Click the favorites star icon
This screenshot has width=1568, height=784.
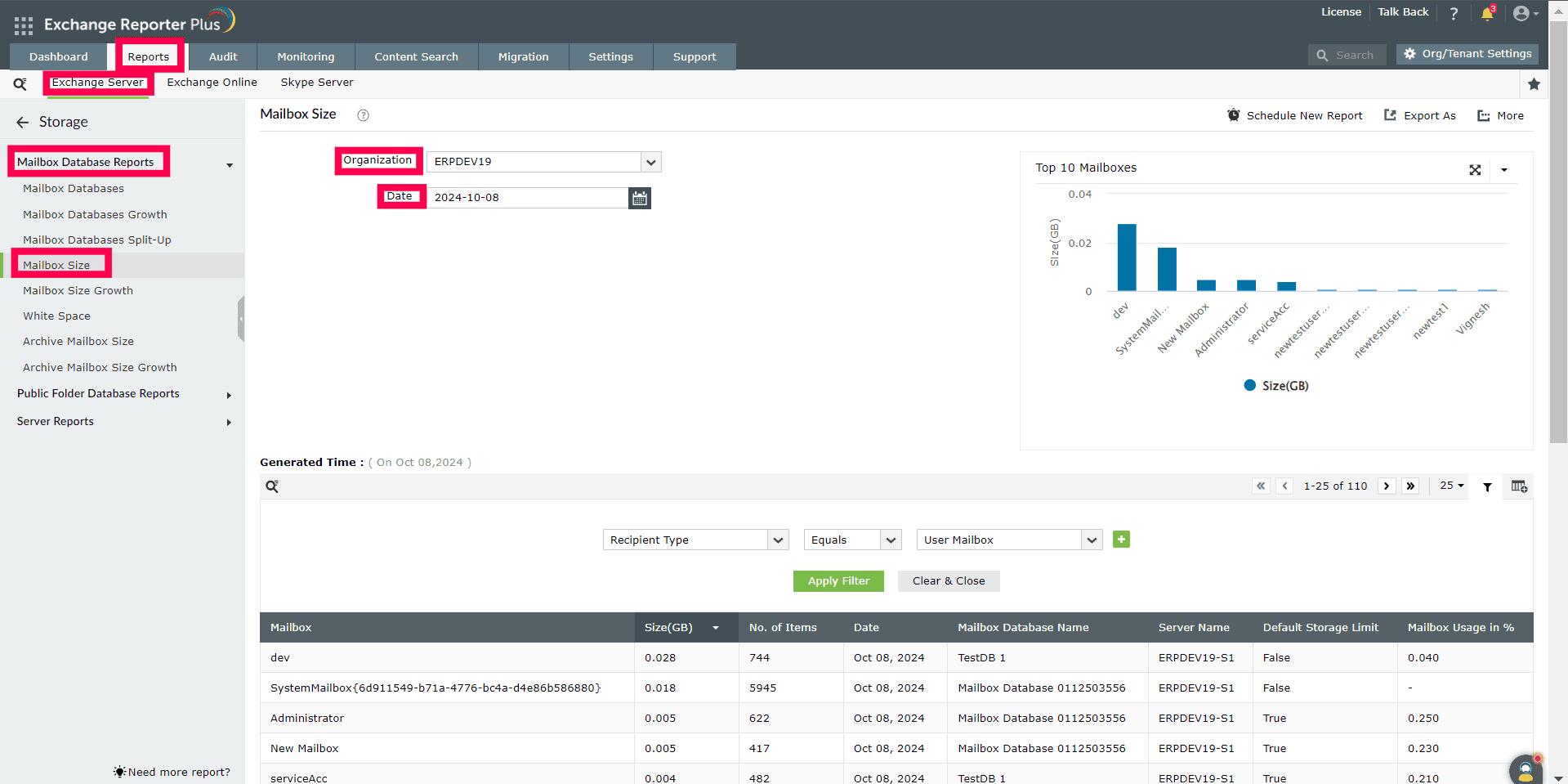(x=1534, y=83)
